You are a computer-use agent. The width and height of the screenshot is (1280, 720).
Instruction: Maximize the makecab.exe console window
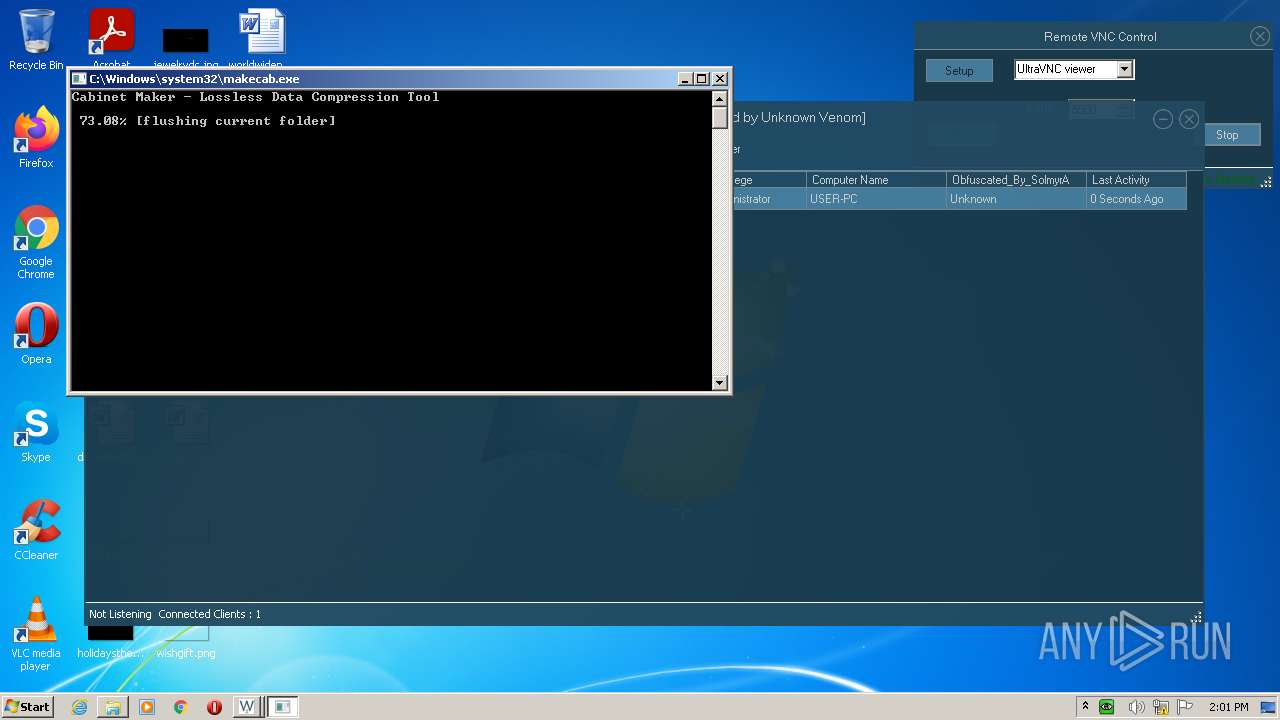(x=702, y=79)
